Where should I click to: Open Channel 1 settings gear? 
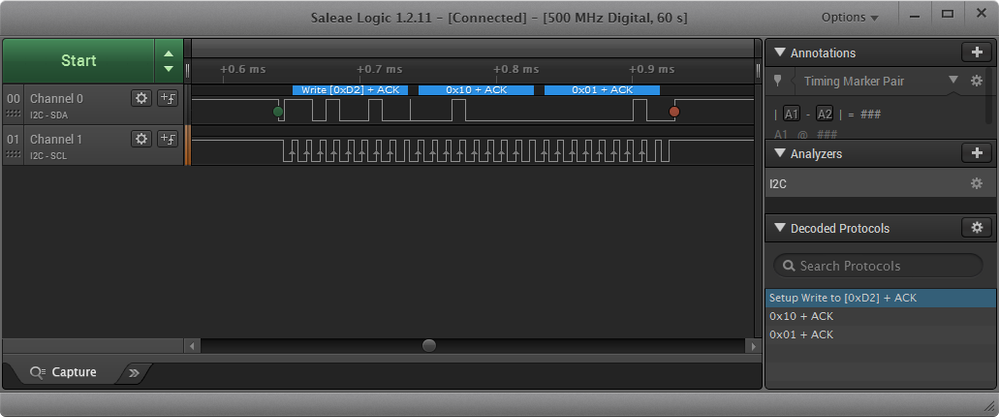[141, 138]
